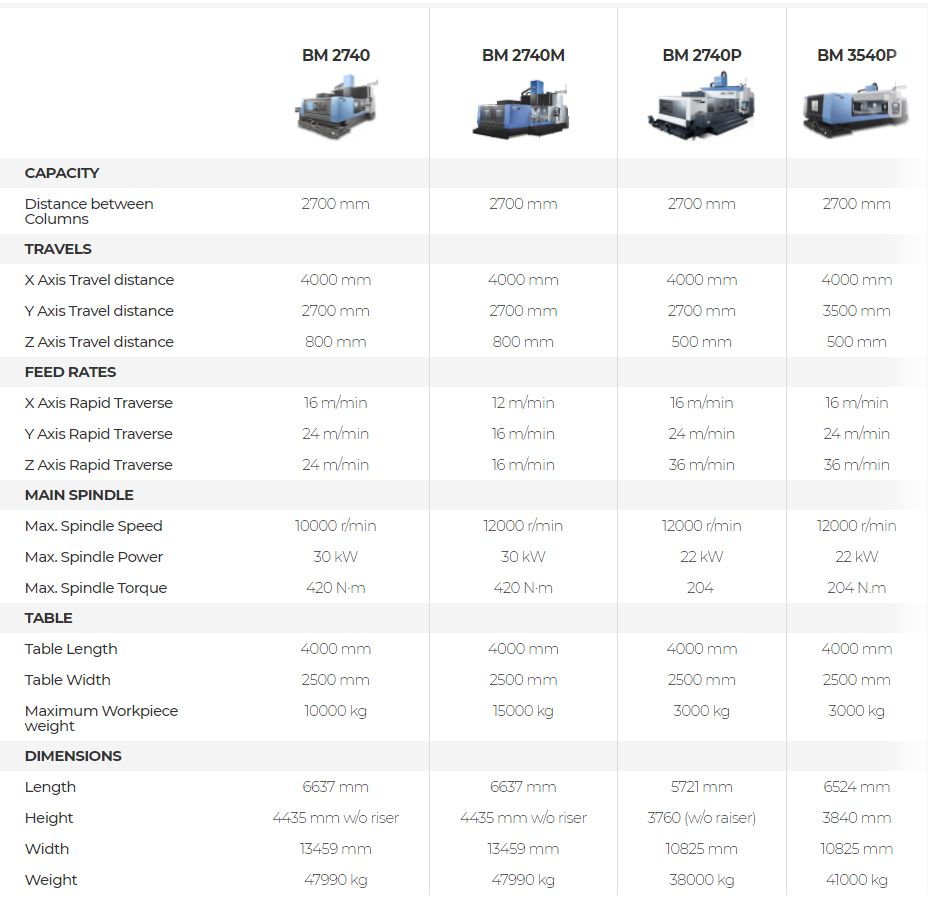
Task: Click BM 2740M's 2500 mm table width
Action: (x=523, y=680)
